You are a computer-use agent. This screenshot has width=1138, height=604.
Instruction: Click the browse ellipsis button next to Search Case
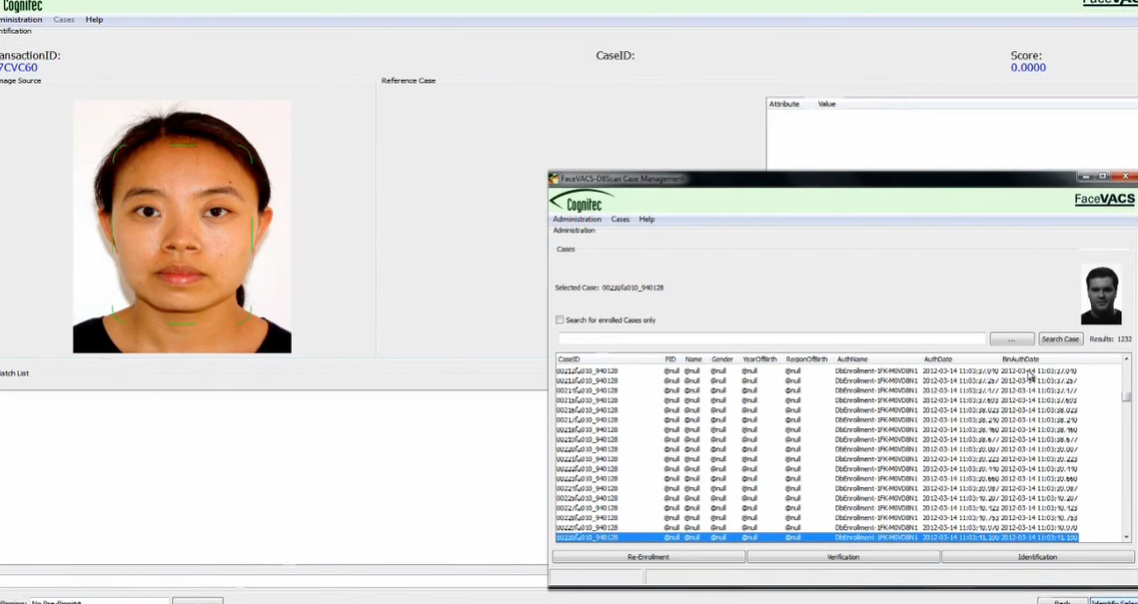click(x=1013, y=338)
